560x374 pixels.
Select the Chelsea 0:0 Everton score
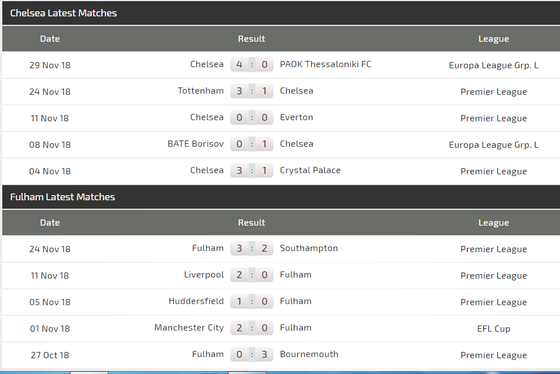coord(252,118)
